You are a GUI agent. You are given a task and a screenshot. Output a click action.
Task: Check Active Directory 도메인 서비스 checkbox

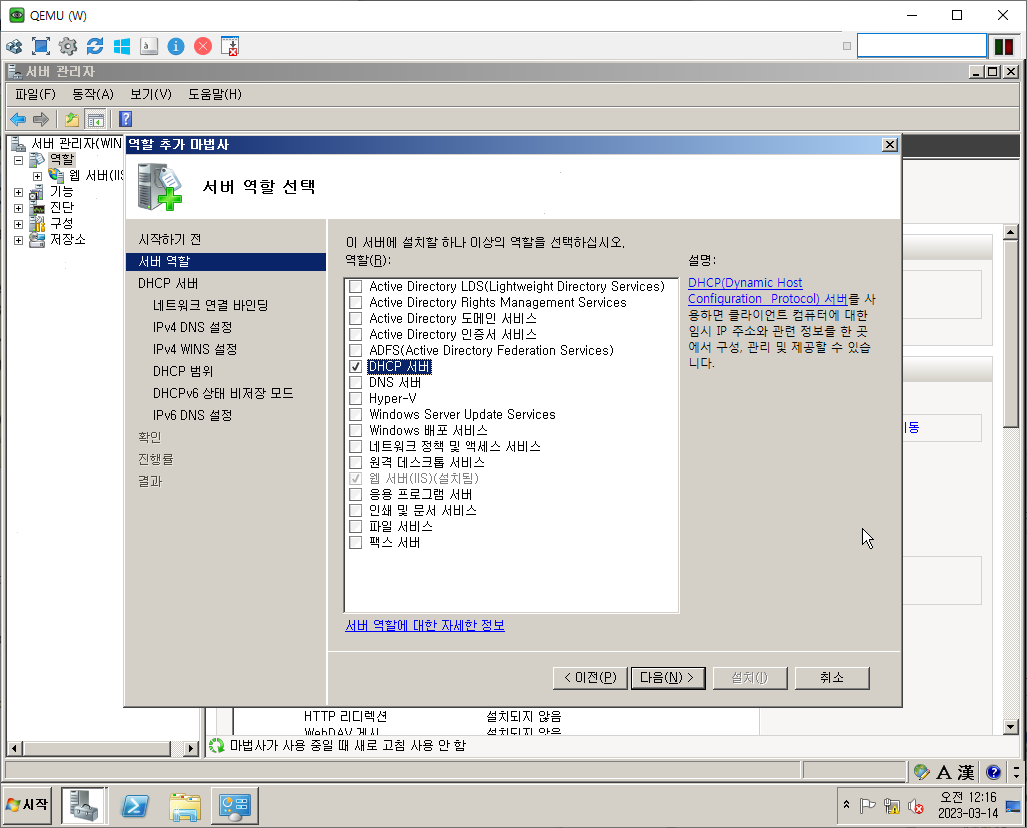(x=356, y=318)
